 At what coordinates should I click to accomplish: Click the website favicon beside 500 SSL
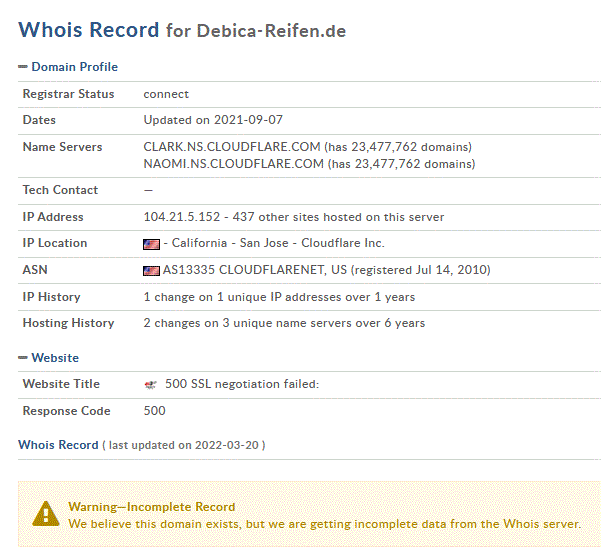pyautogui.click(x=151, y=384)
